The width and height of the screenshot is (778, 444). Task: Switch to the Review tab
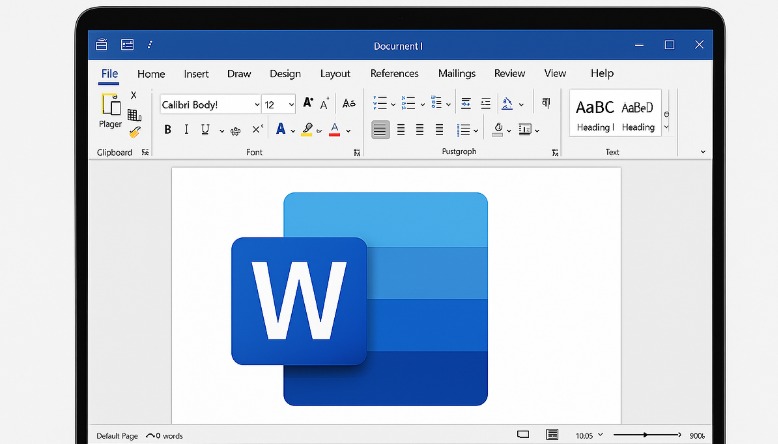[509, 73]
